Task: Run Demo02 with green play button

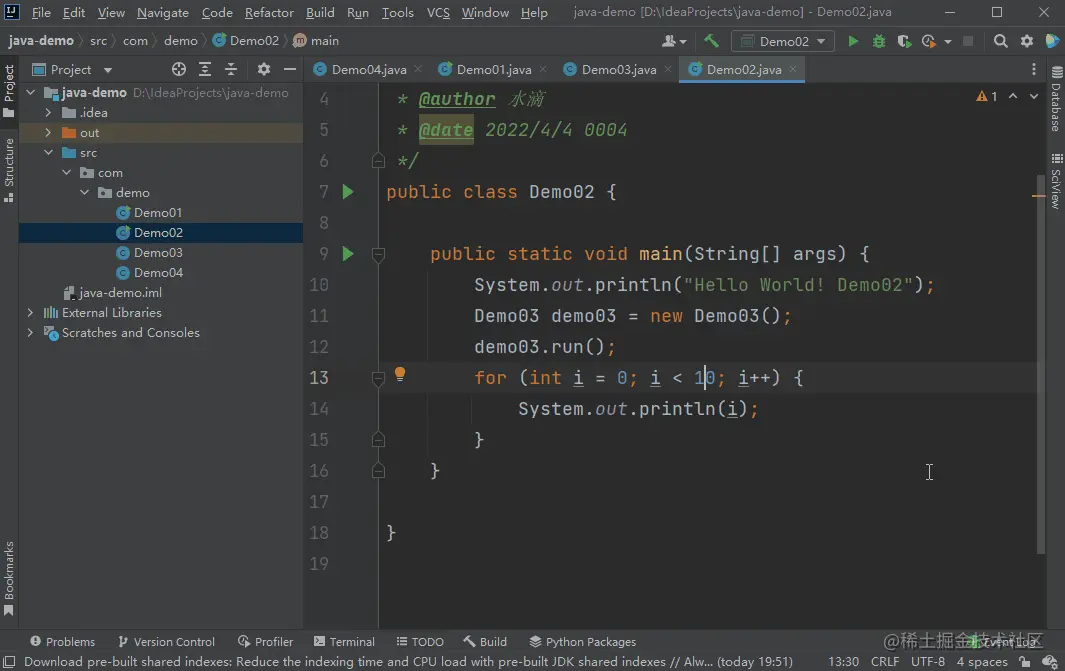Action: 853,41
